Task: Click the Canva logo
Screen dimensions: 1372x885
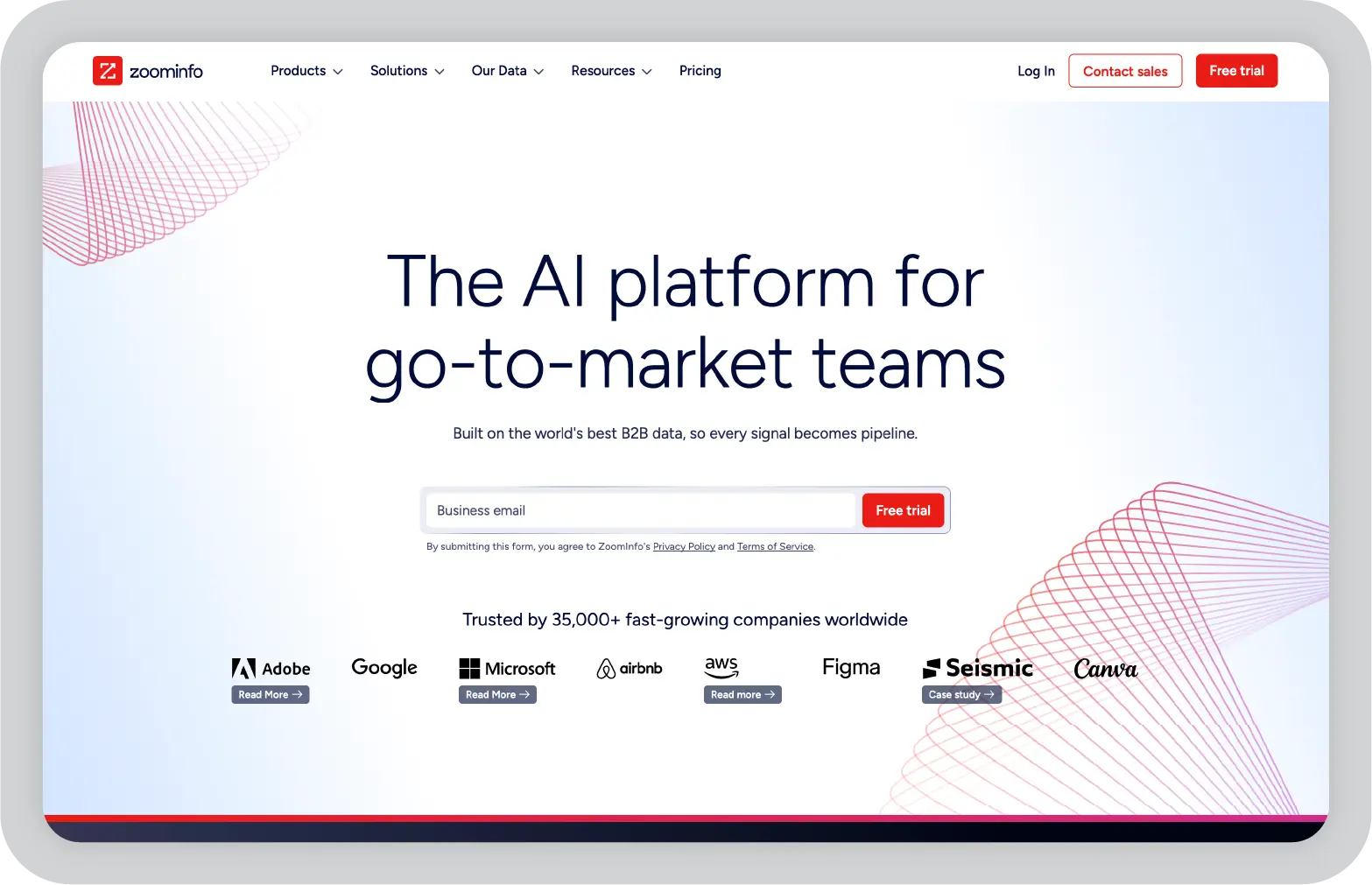Action: 1106,669
